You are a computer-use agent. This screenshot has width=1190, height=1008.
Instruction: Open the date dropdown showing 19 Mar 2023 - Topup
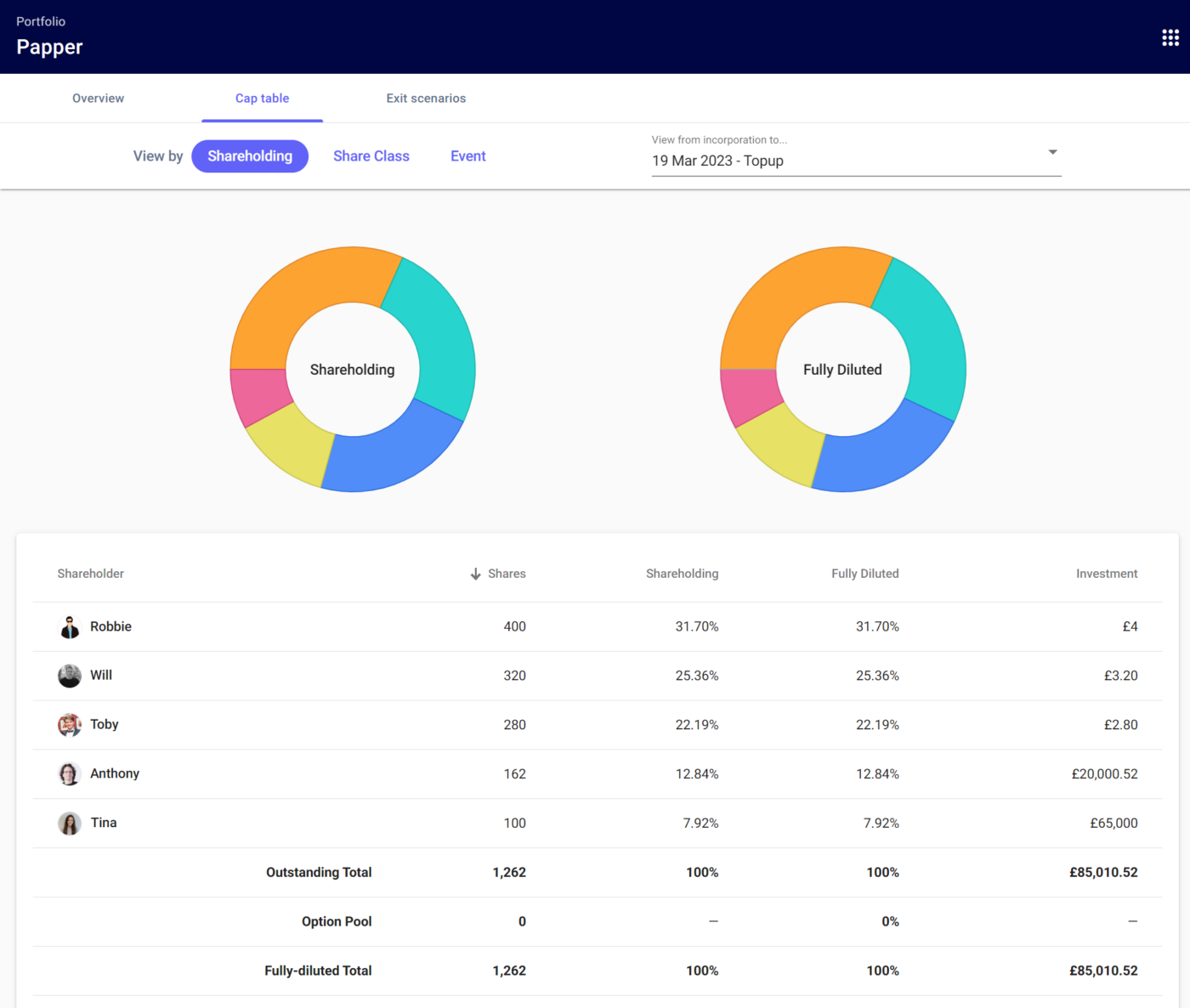(x=856, y=161)
